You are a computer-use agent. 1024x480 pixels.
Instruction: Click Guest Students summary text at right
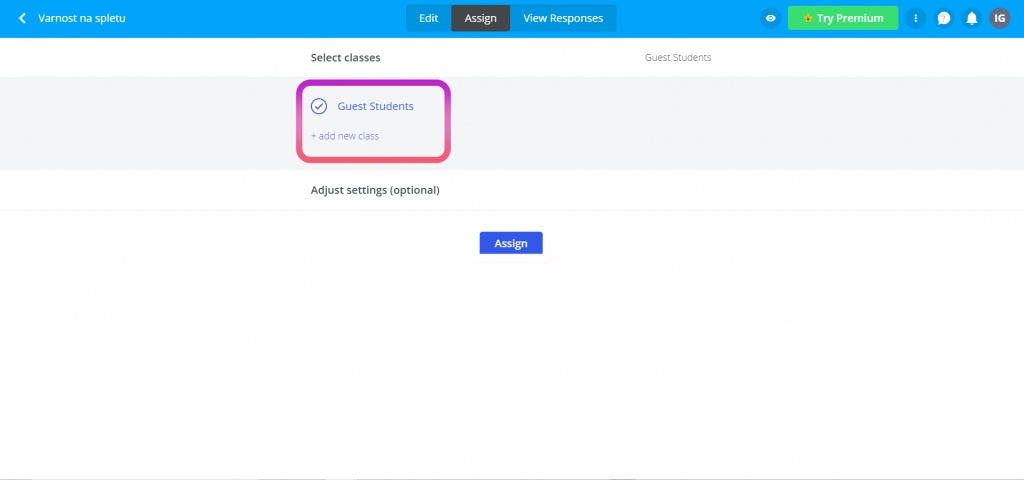tap(678, 57)
